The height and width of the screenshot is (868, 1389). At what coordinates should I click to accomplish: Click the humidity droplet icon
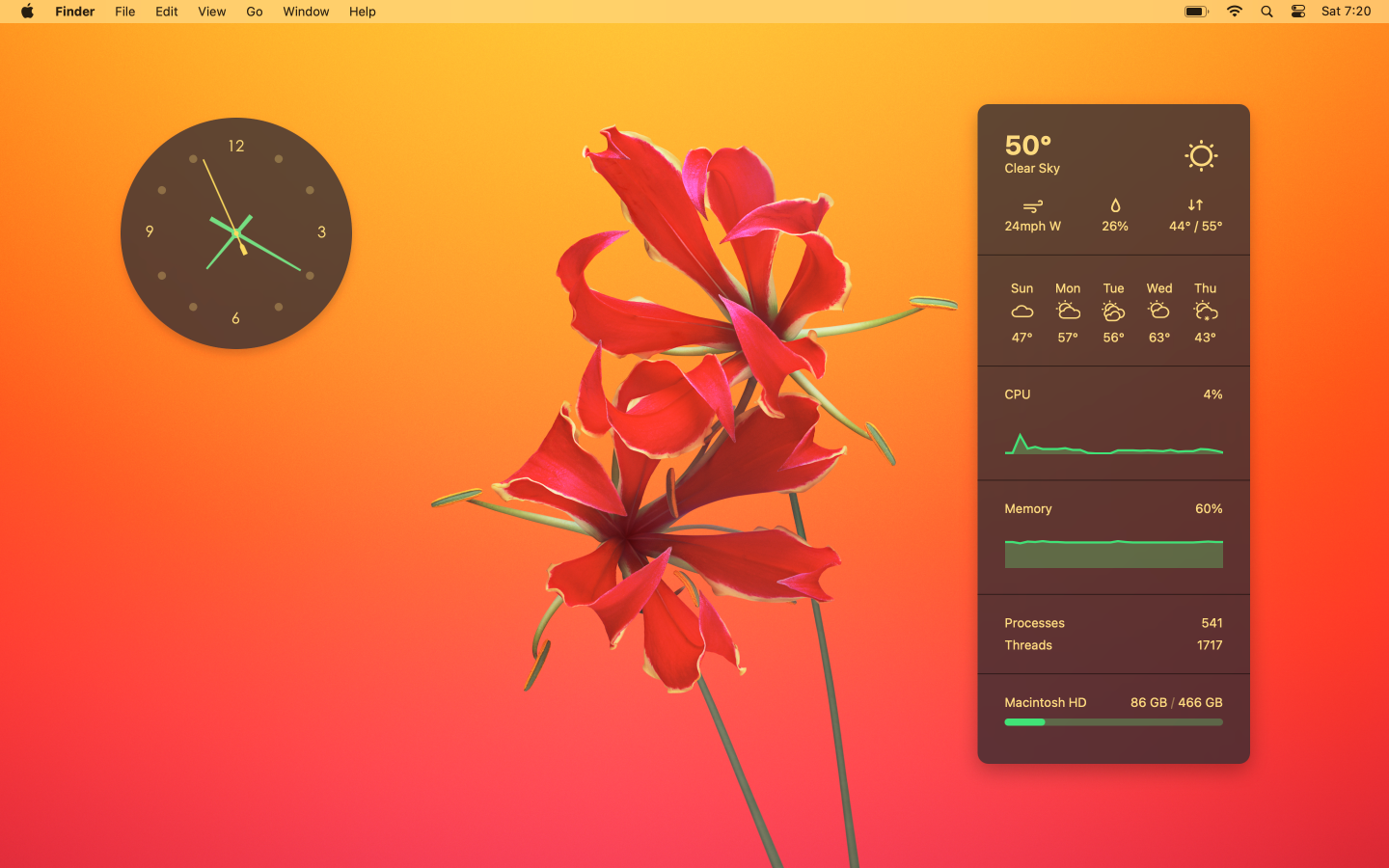click(x=1115, y=205)
